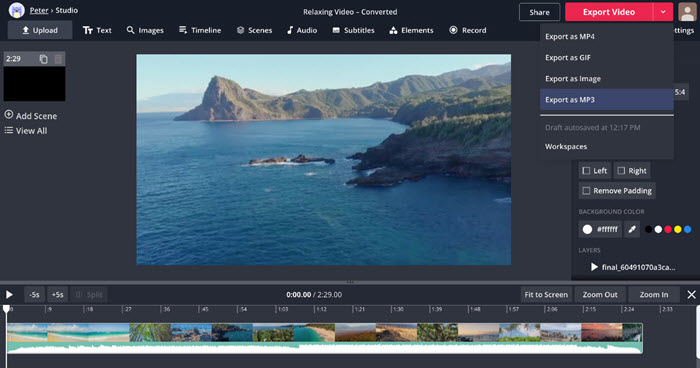Select the final_60491070a3ca layer
The image size is (700, 368).
[633, 267]
